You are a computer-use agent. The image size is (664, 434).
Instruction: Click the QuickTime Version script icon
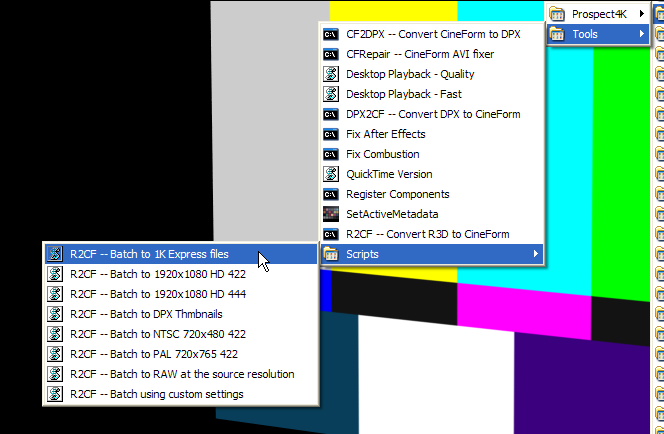coord(331,174)
